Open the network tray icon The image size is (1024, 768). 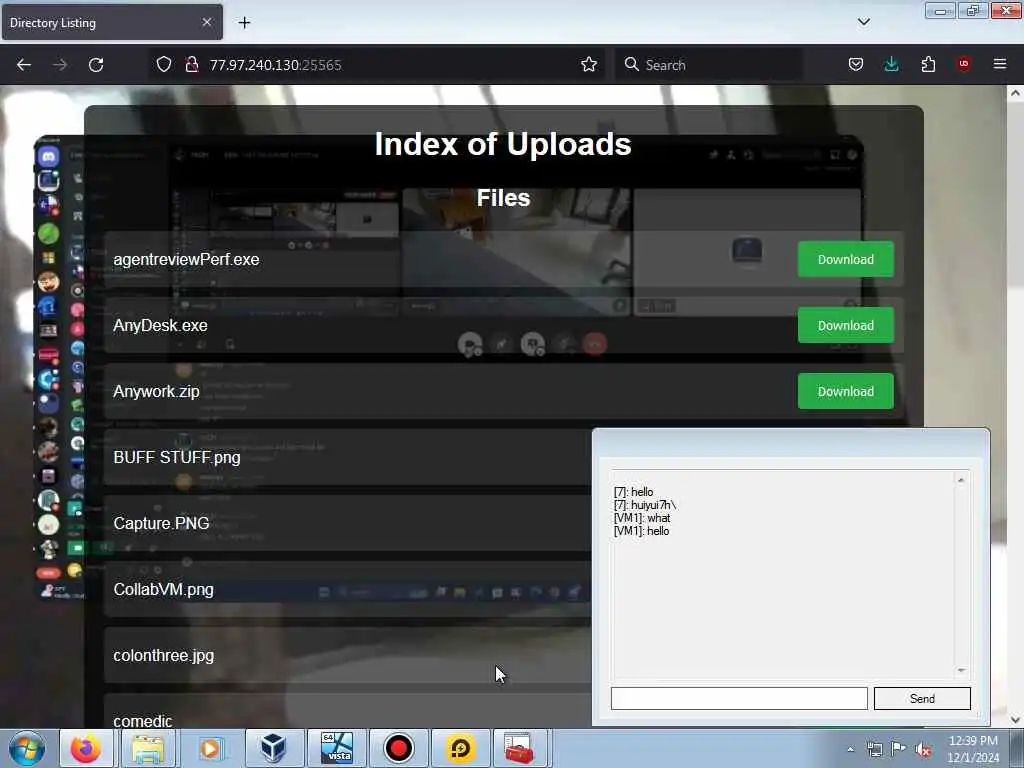(874, 749)
